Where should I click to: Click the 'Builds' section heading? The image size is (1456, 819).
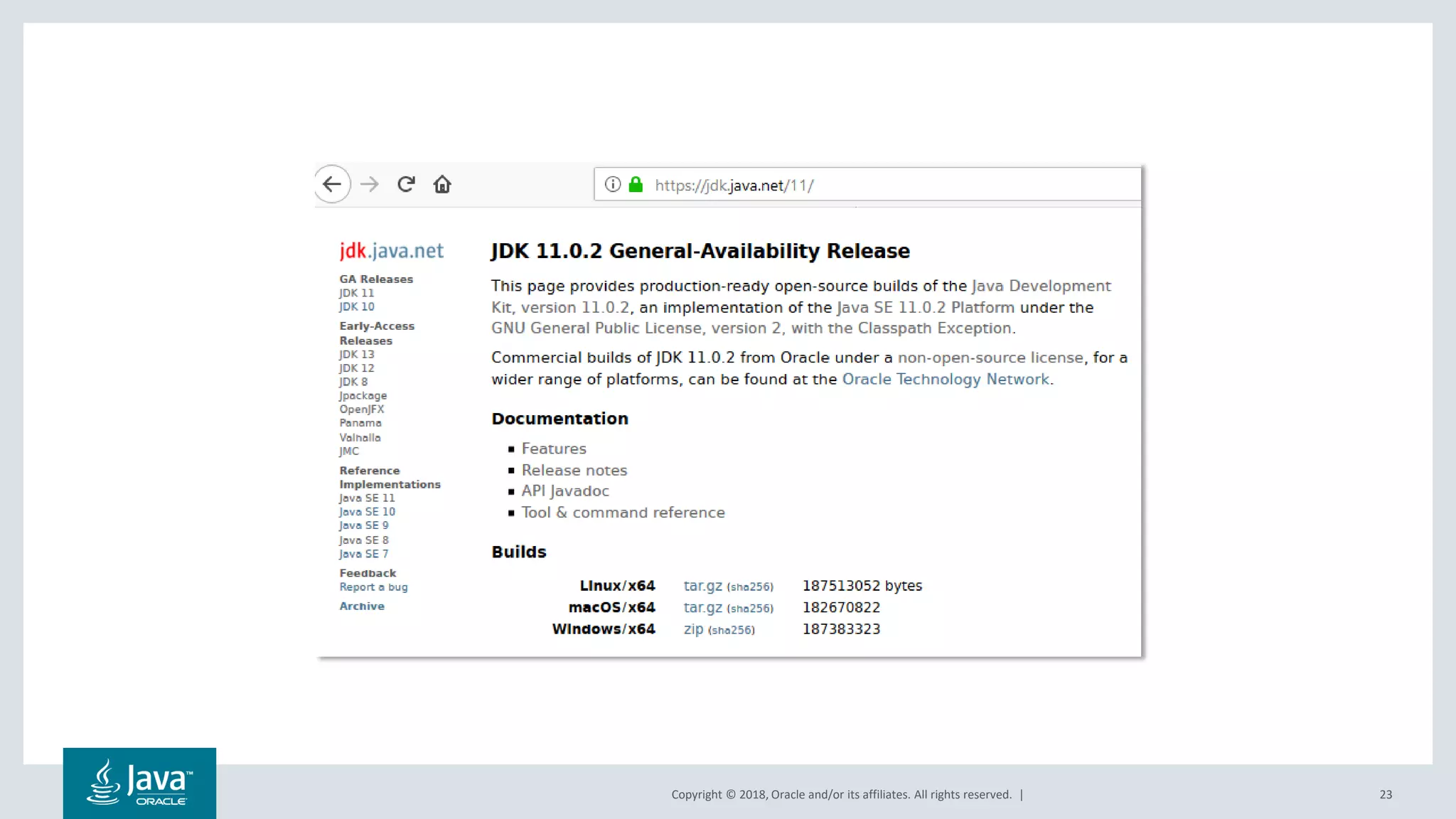[519, 552]
